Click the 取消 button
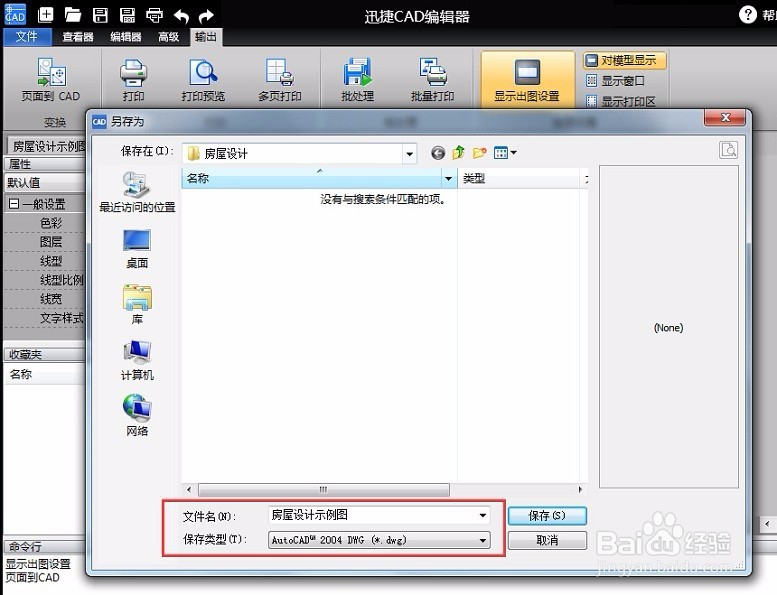 (547, 540)
